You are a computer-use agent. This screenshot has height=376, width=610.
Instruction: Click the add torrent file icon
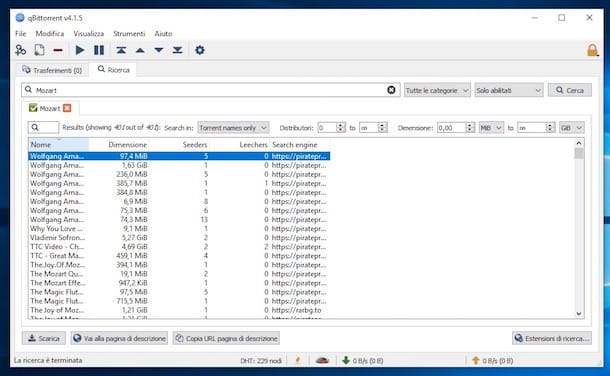coord(39,50)
